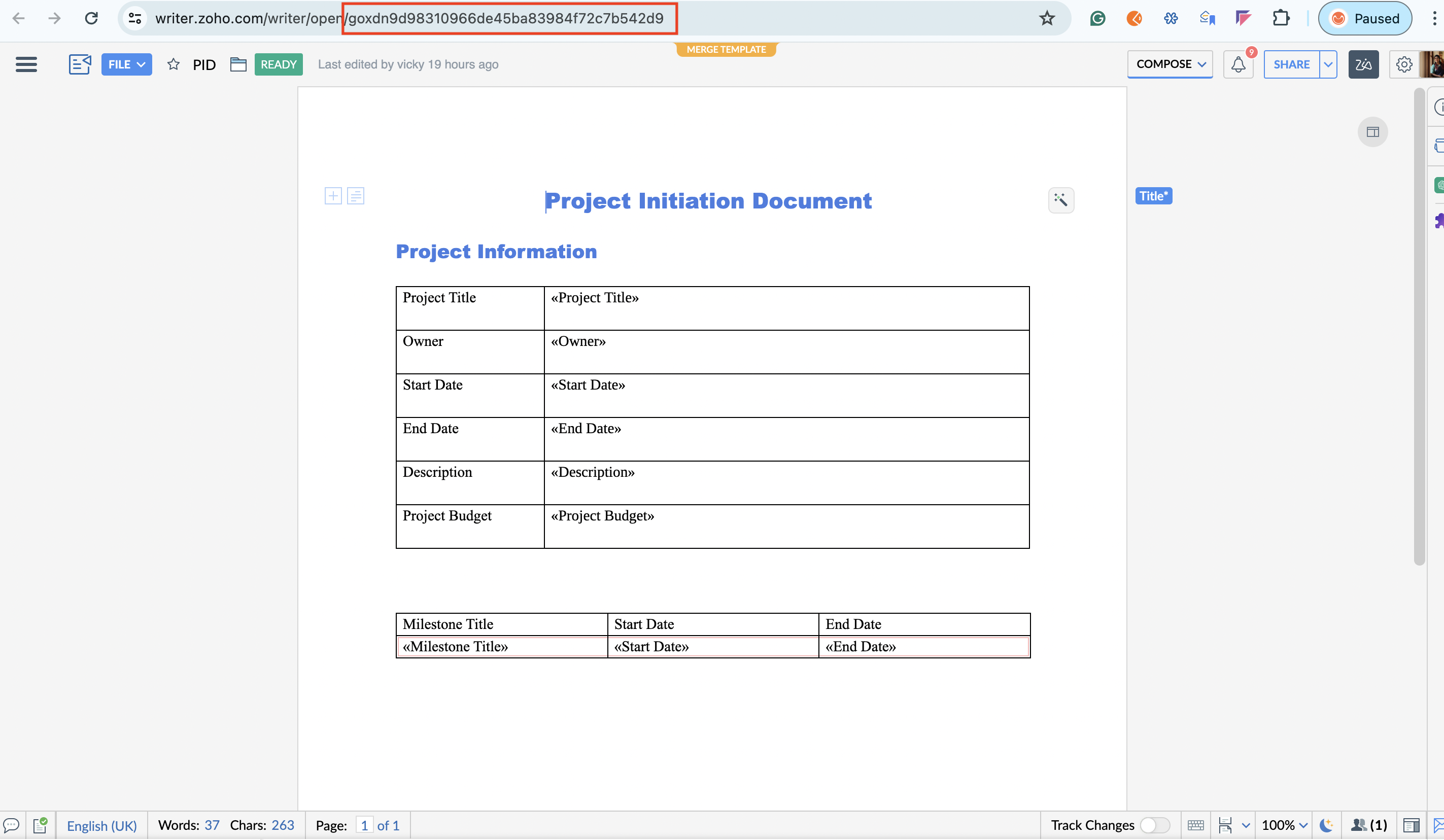Click the READY status button
Viewport: 1444px width, 840px height.
pyautogui.click(x=279, y=64)
